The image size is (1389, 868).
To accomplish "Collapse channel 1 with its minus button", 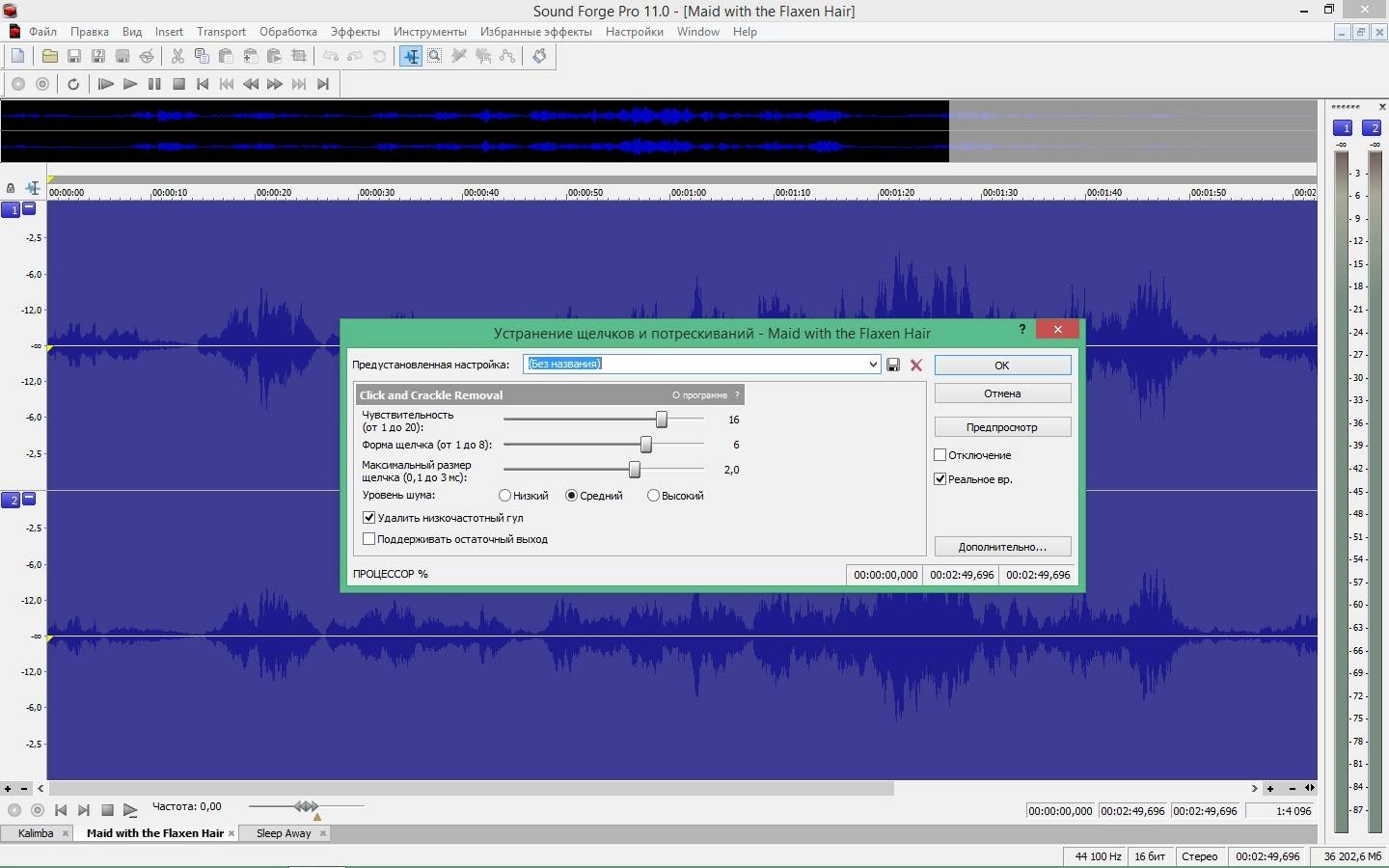I will coord(29,208).
